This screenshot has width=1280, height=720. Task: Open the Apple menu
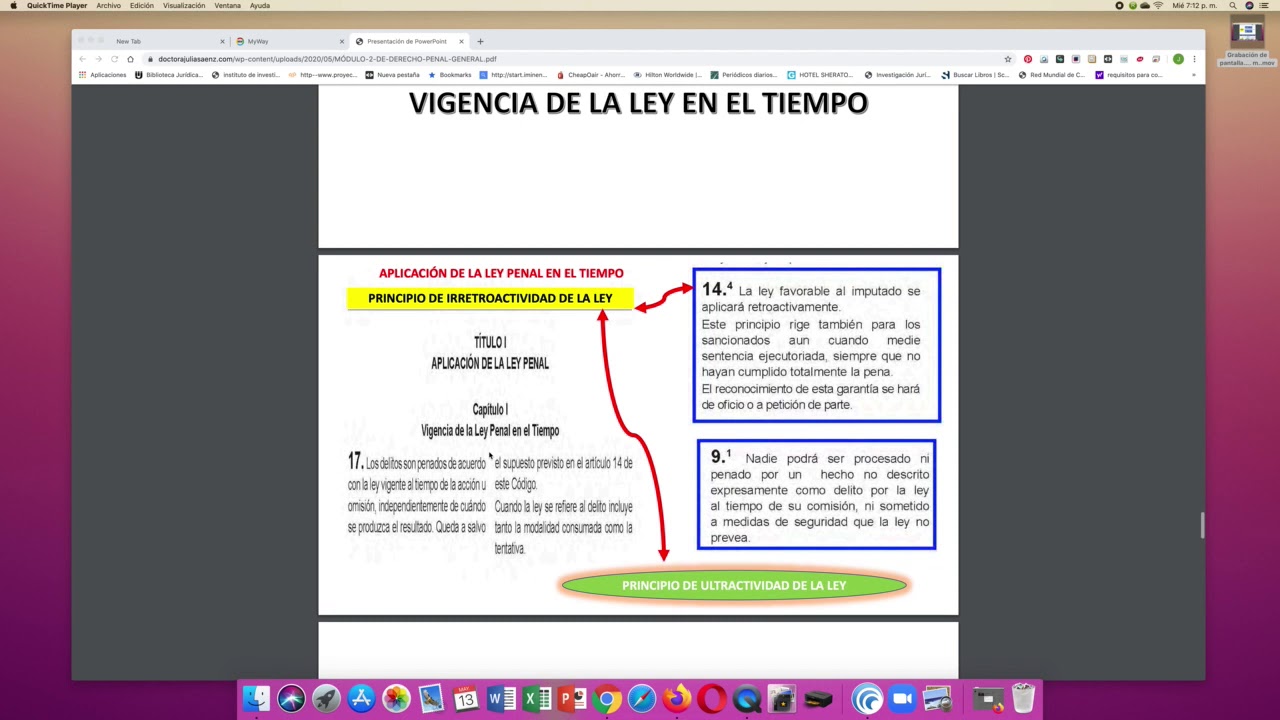tap(13, 6)
